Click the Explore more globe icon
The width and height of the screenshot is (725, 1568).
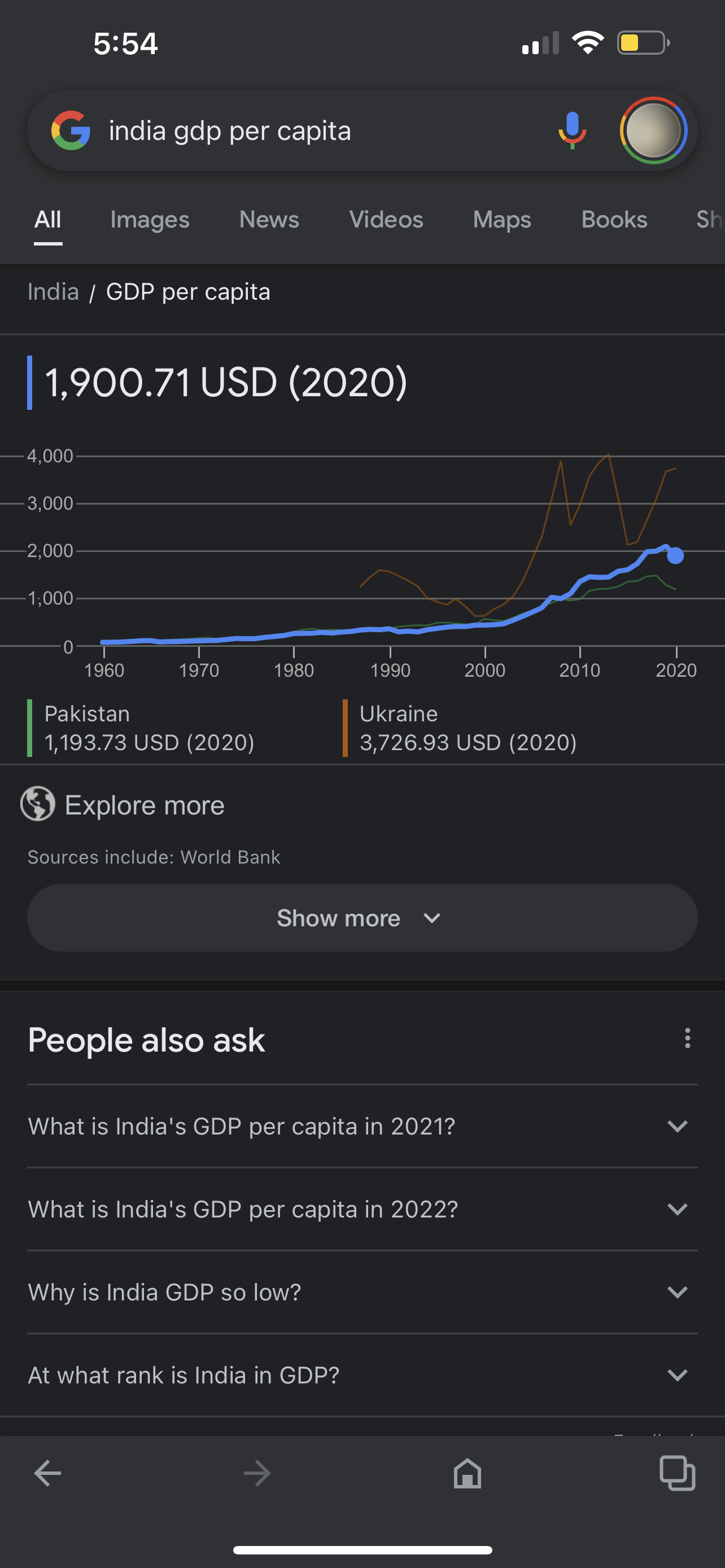point(38,804)
